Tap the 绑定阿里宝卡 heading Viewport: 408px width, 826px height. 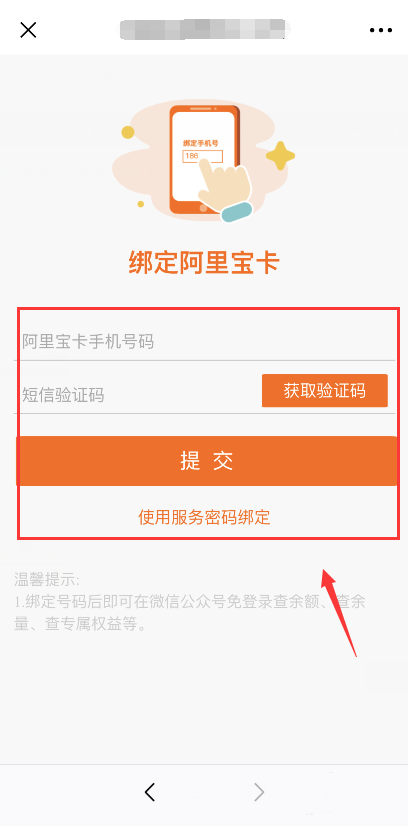[x=204, y=262]
